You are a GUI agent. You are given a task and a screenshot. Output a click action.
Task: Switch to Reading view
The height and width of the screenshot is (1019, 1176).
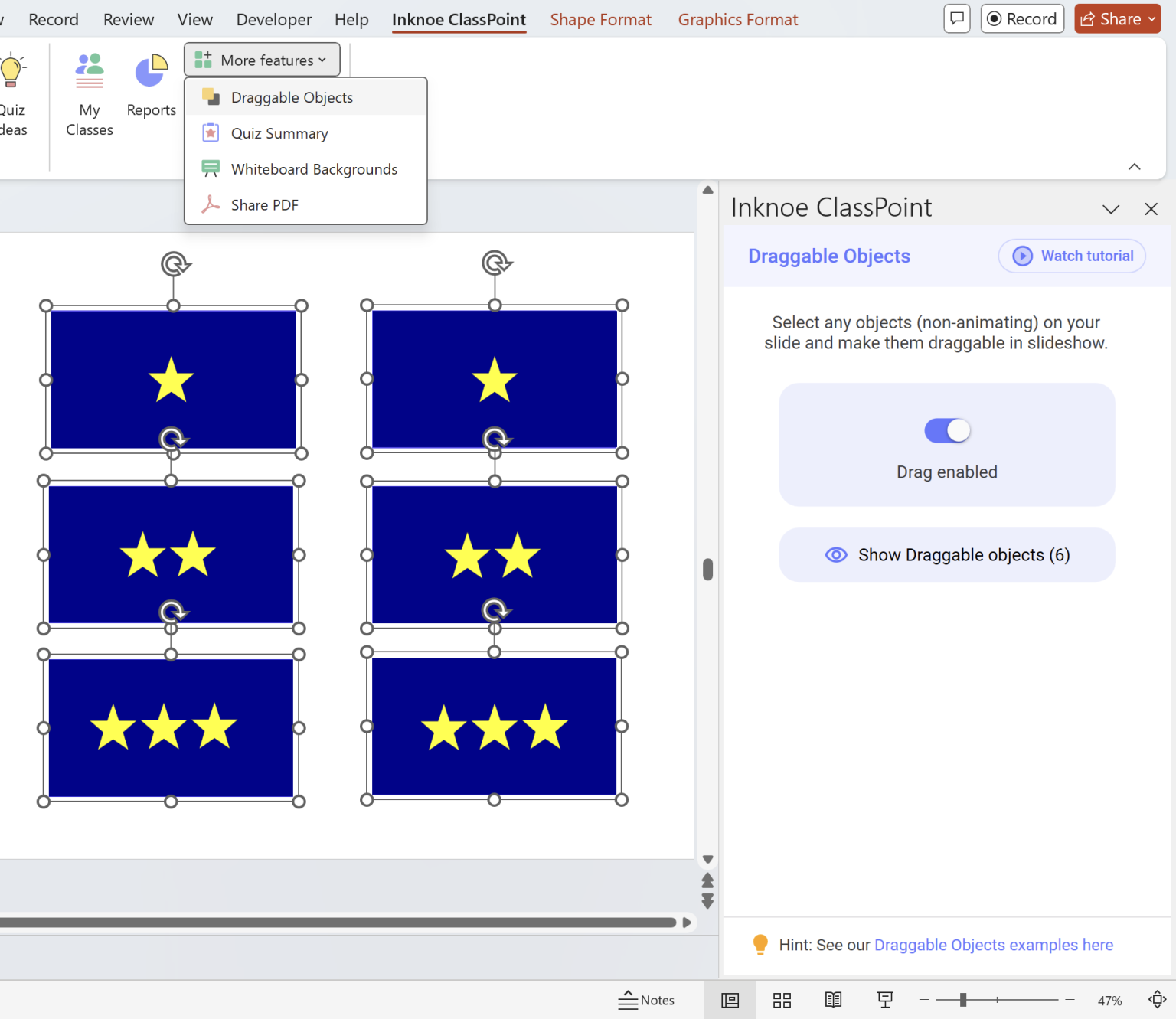(x=833, y=1000)
